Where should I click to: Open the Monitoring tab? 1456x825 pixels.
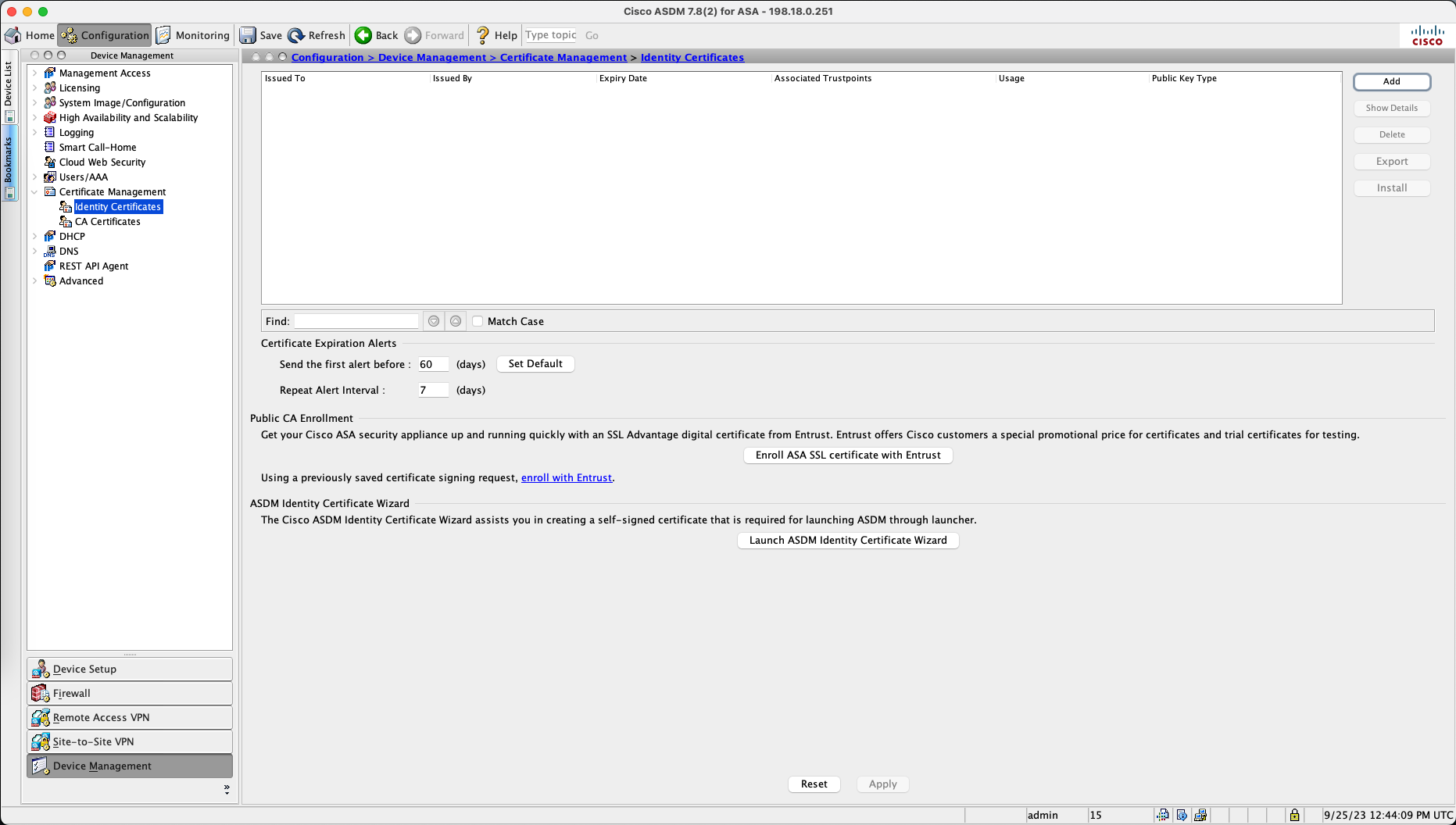[x=193, y=35]
